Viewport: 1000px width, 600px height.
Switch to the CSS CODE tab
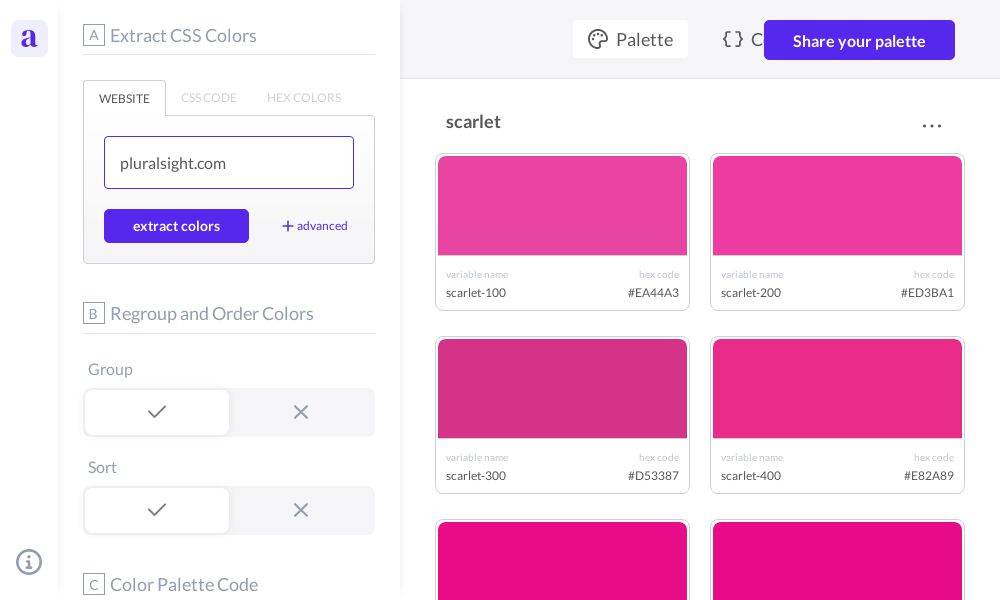coord(209,98)
